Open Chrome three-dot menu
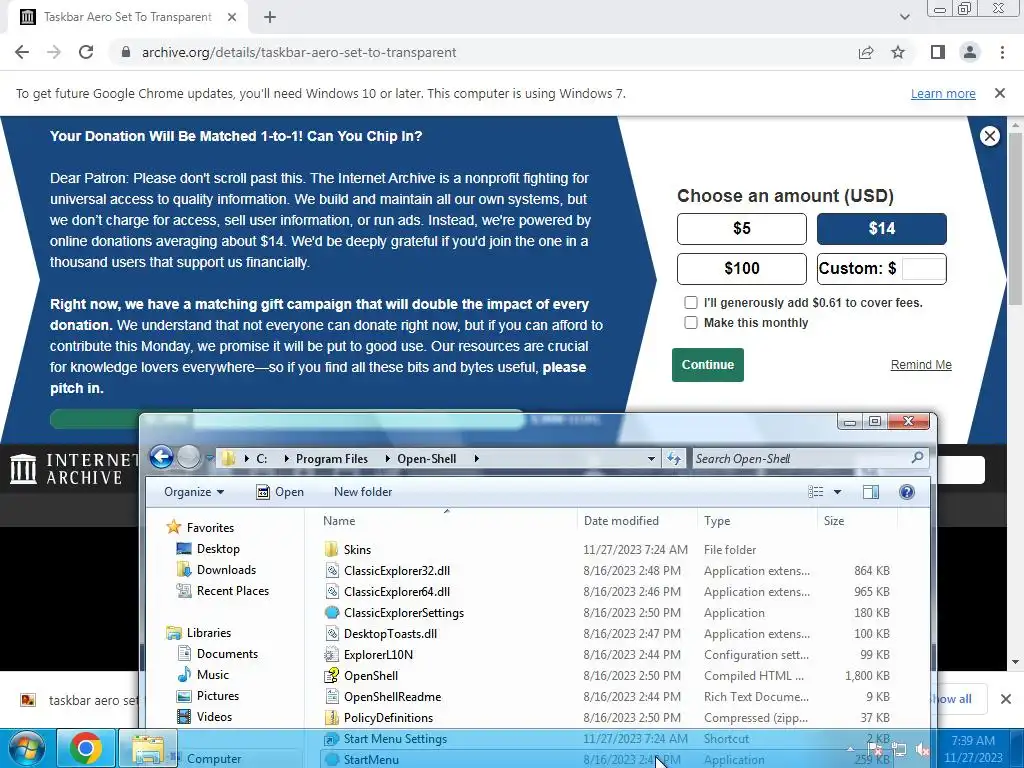Viewport: 1024px width, 768px height. [x=1002, y=52]
